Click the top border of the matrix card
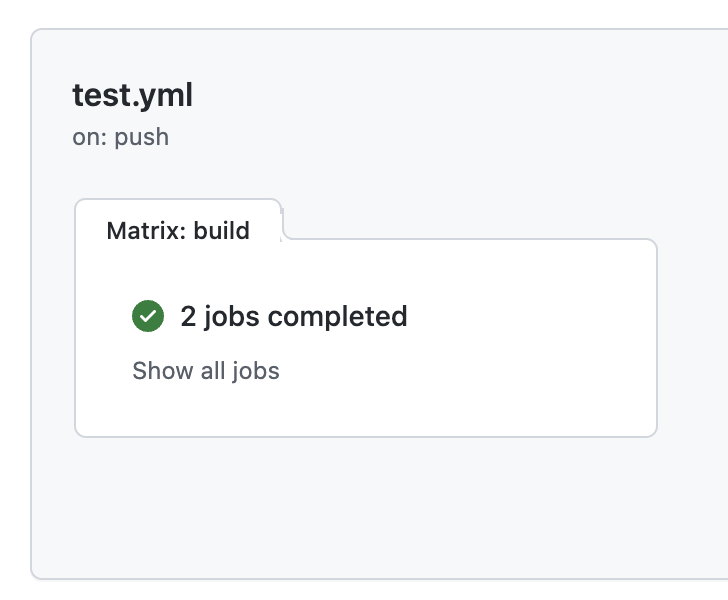Image resolution: width=728 pixels, height=600 pixels. coord(469,239)
